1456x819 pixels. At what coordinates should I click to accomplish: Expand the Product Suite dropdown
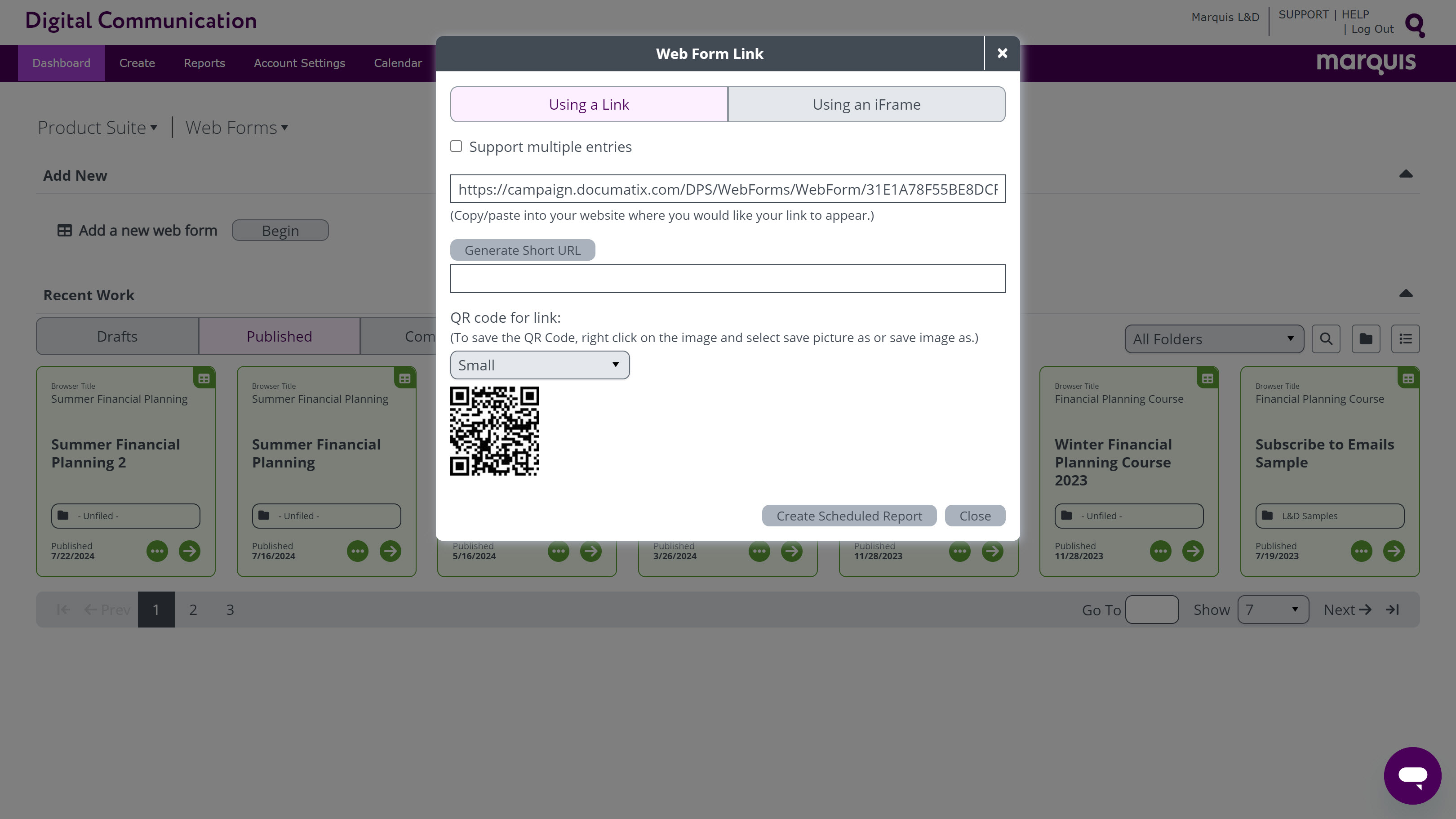coord(97,127)
